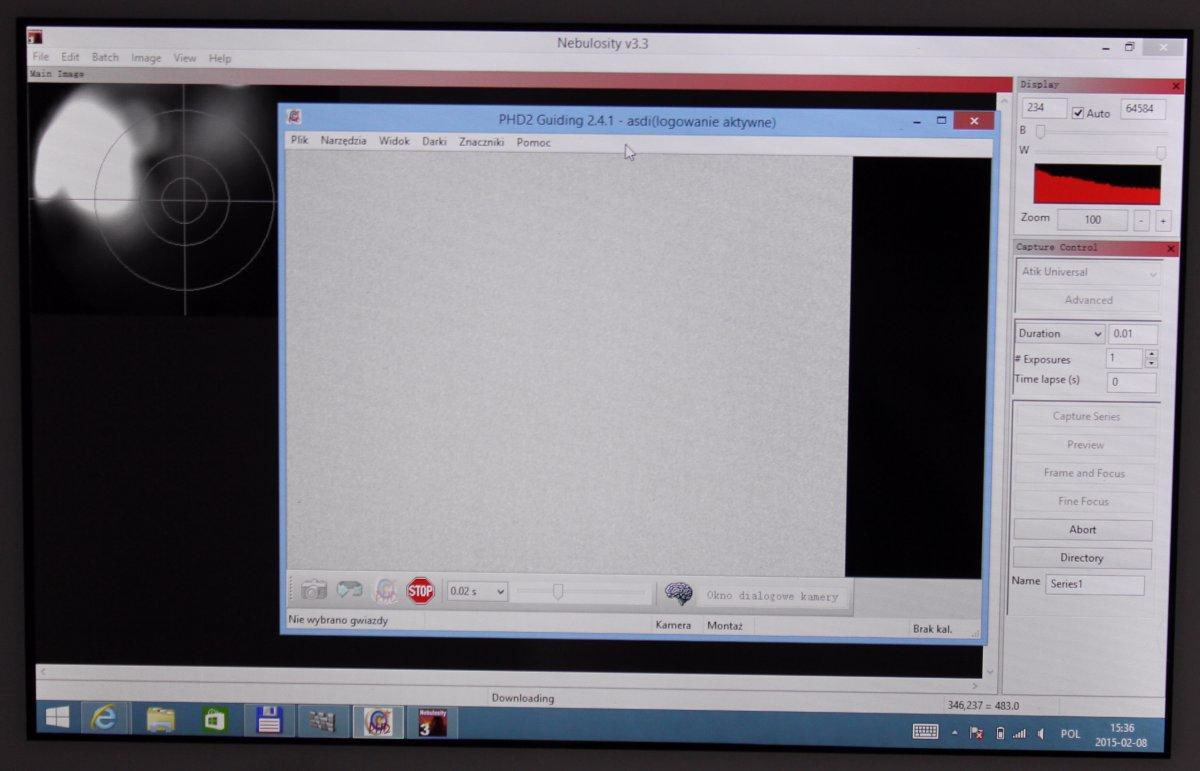
Task: Click the camera connect icon in PHD2
Action: 314,590
